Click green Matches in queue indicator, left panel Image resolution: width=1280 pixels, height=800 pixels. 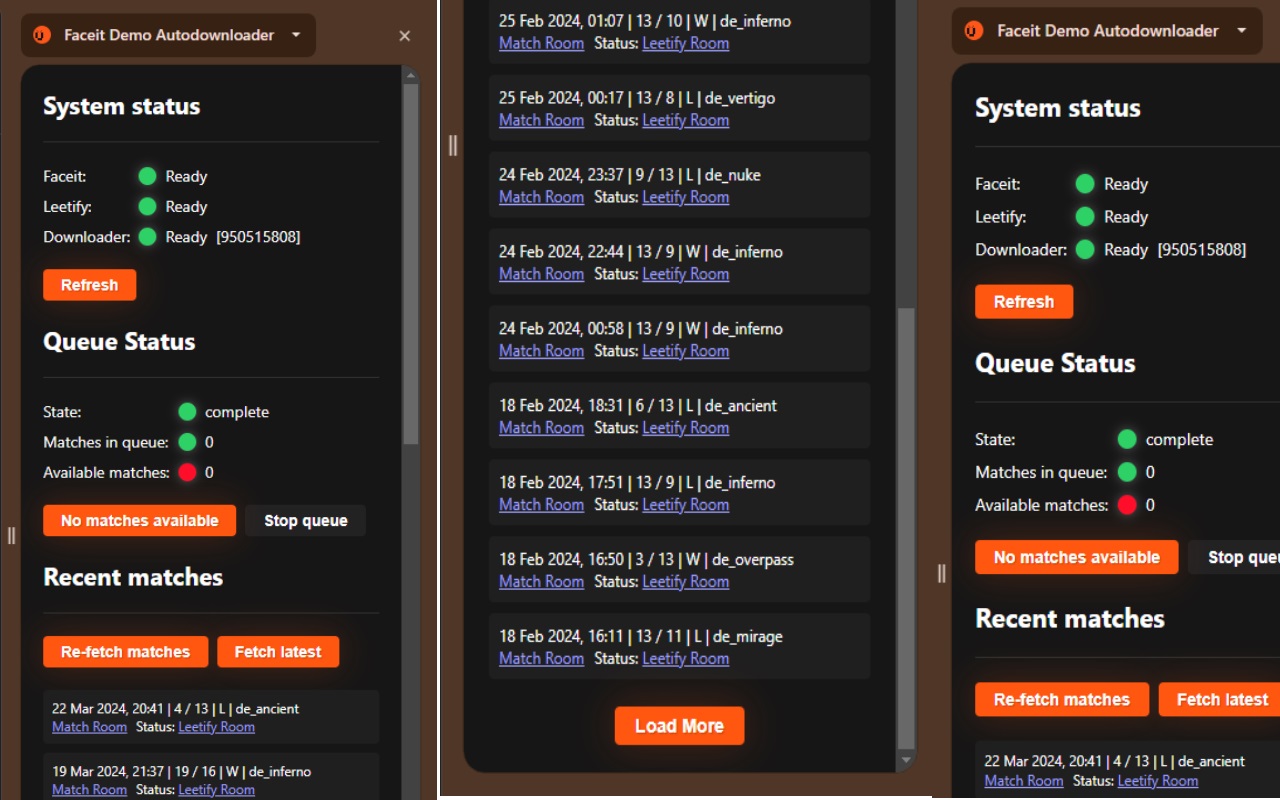(x=187, y=442)
